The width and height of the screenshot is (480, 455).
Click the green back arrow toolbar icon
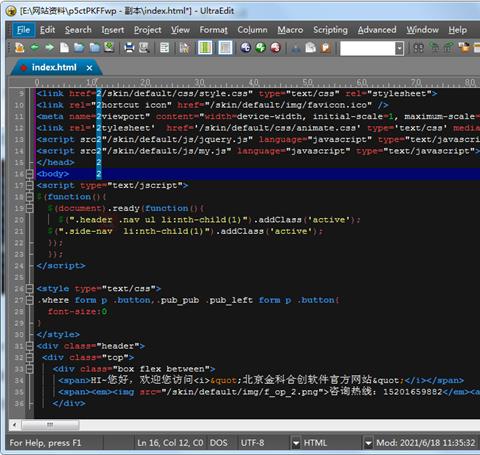click(35, 48)
